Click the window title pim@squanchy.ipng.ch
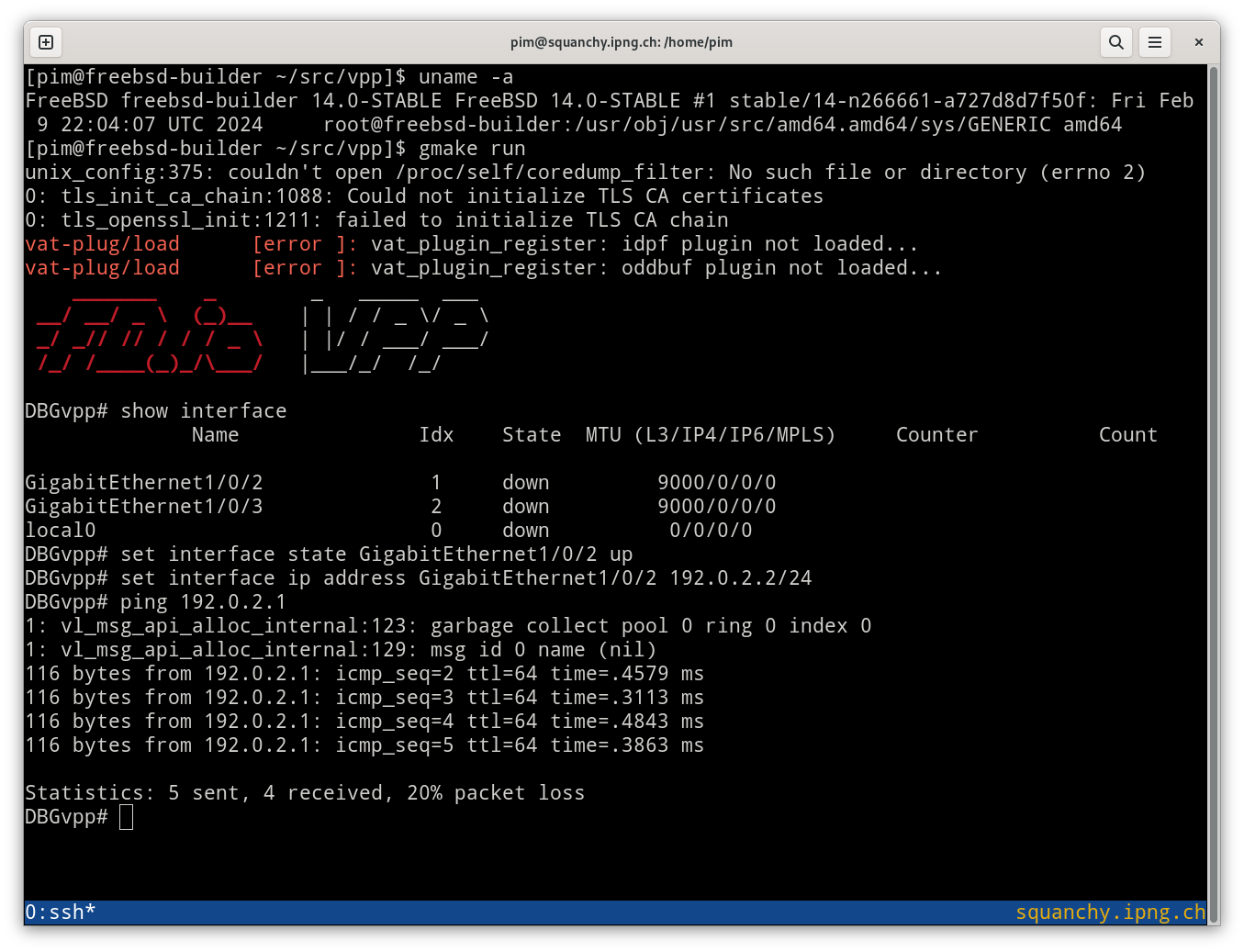This screenshot has height=952, width=1244. coord(621,42)
